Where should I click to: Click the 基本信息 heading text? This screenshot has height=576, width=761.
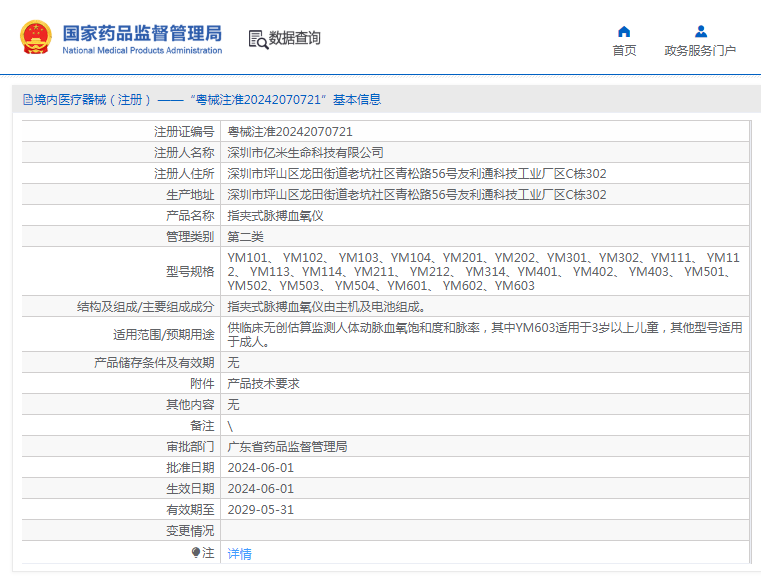pyautogui.click(x=357, y=100)
